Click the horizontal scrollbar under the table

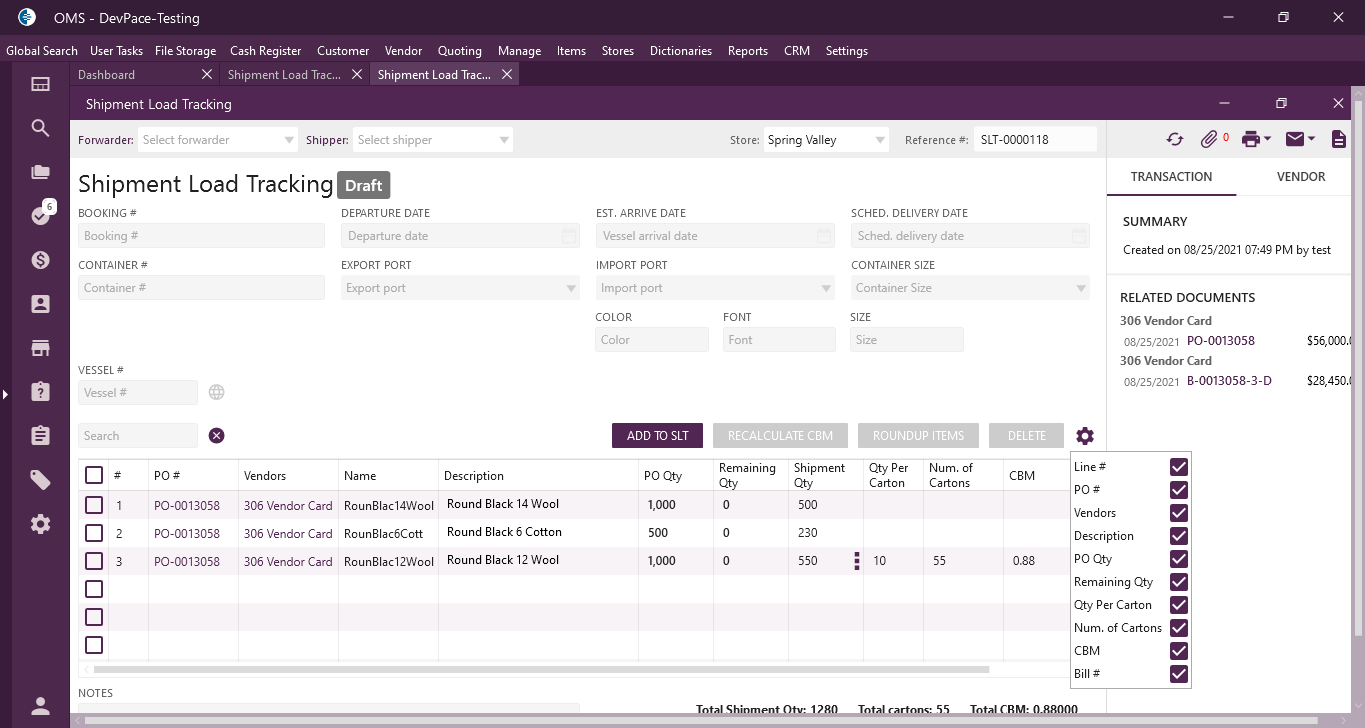540,669
